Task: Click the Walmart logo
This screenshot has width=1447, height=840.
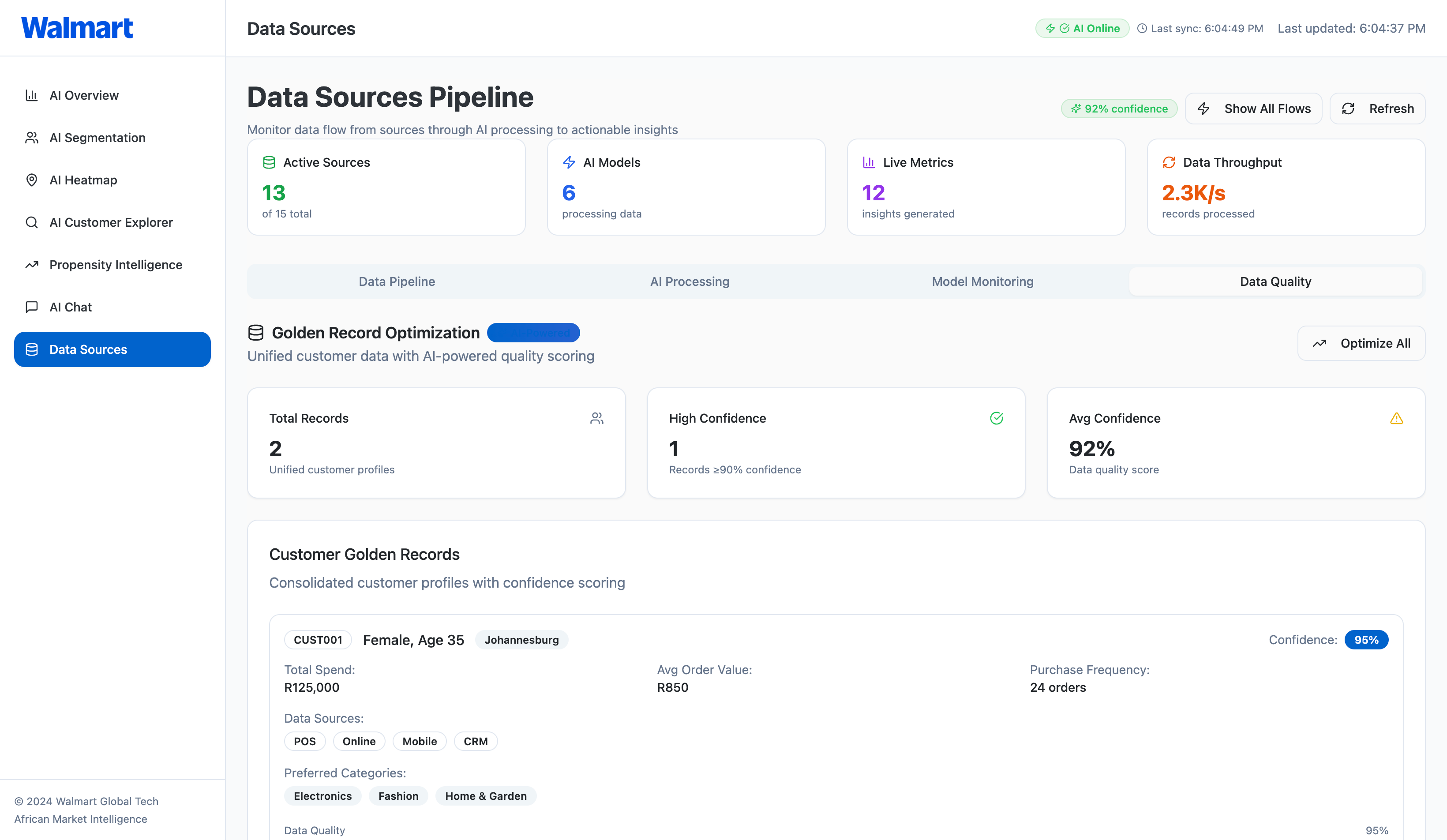Action: [x=77, y=27]
